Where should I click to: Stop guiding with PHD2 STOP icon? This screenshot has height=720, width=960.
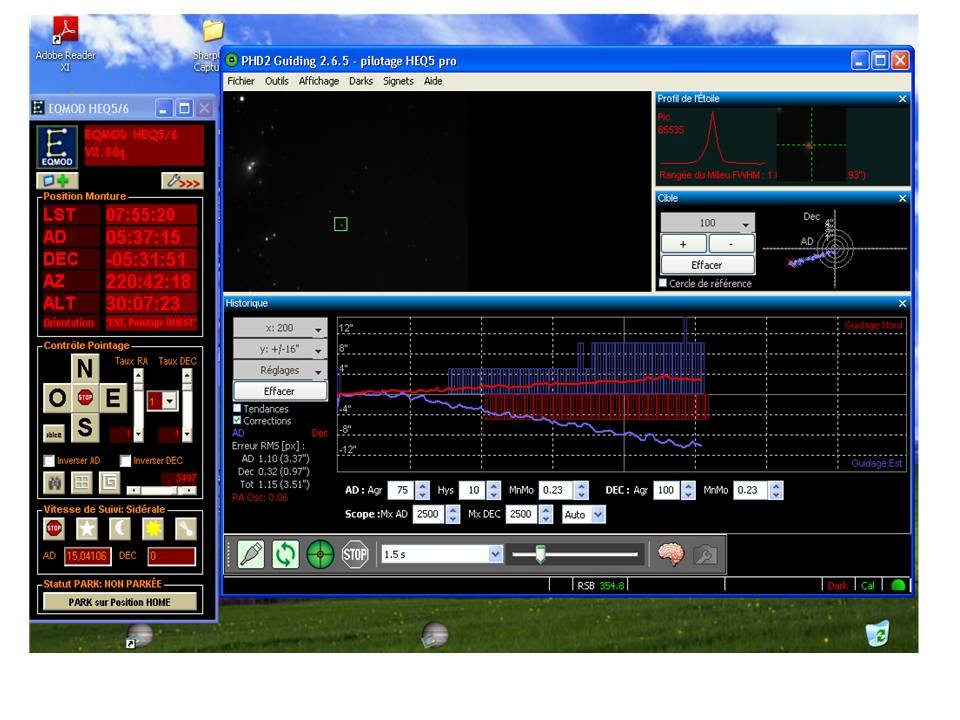(355, 554)
